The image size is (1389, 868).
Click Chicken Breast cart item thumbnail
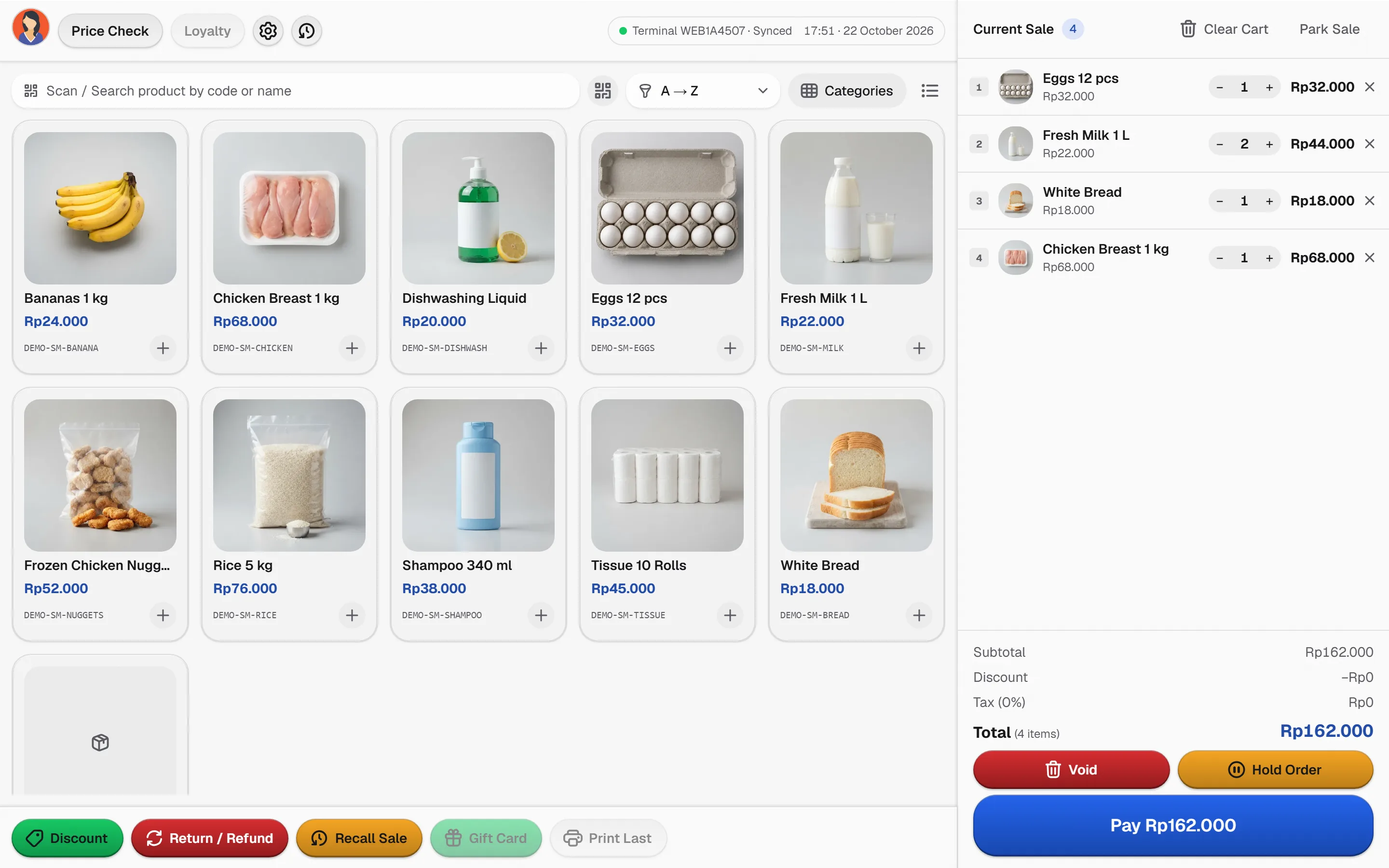tap(1015, 257)
